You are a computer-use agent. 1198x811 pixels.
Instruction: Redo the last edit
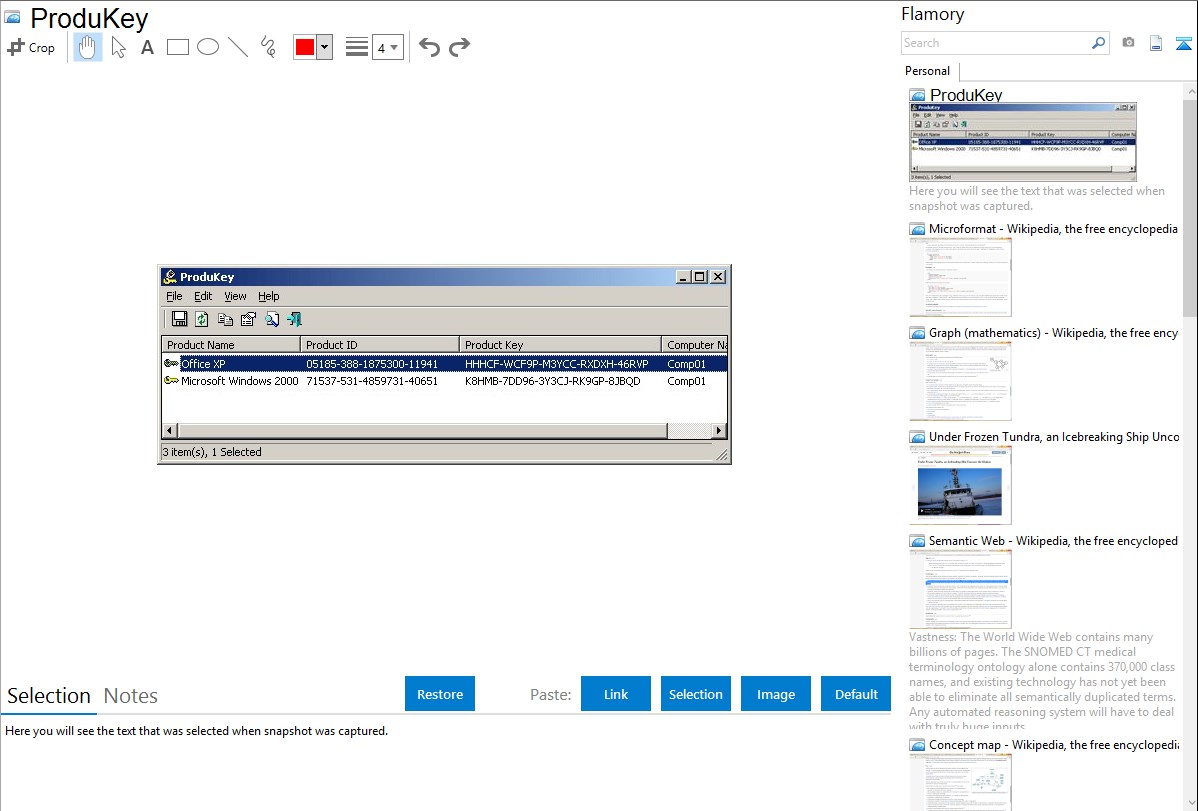click(x=459, y=47)
